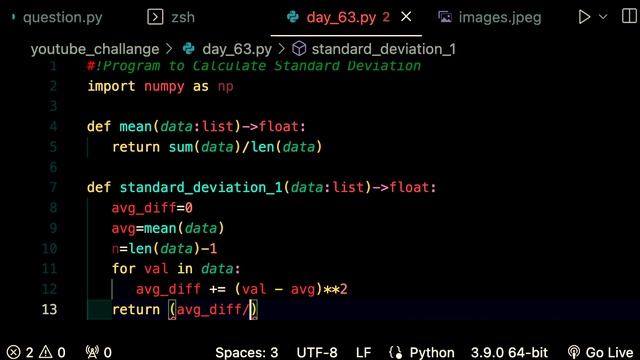Open run options dropdown arrow

(603, 17)
